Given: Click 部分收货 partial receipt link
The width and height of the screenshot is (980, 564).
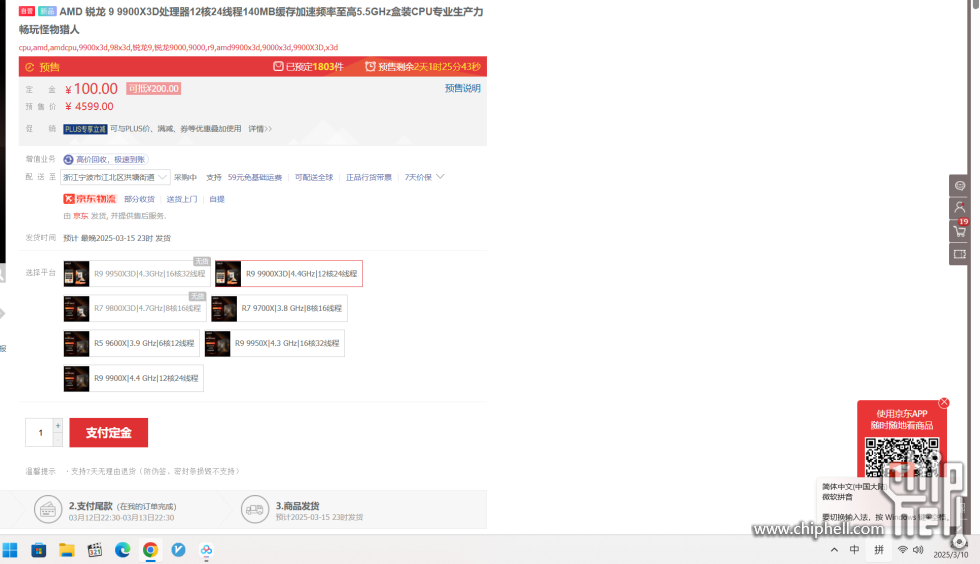Looking at the screenshot, I should [x=139, y=199].
